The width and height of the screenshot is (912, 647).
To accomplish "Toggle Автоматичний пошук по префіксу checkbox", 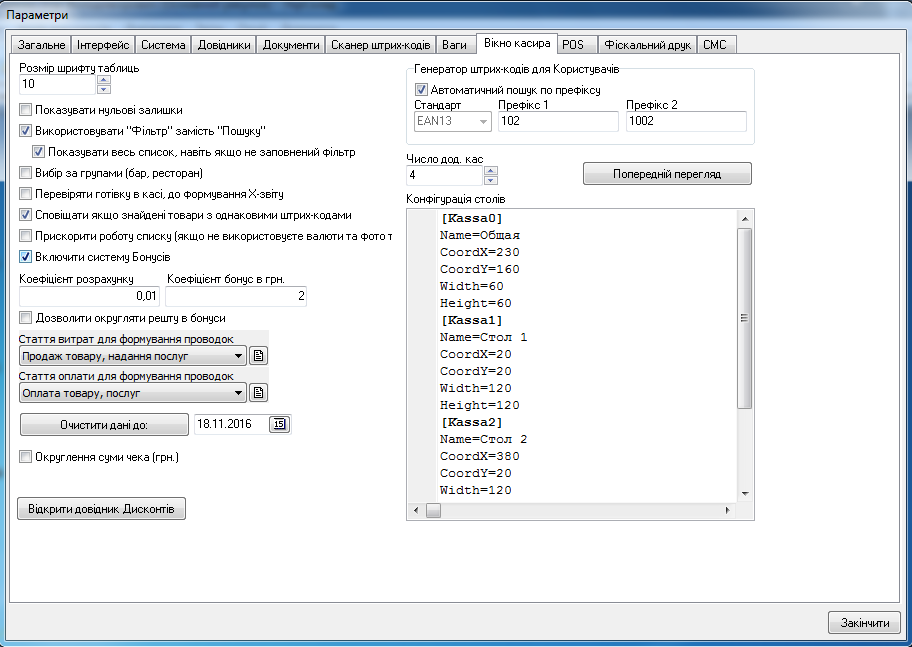I will (421, 90).
